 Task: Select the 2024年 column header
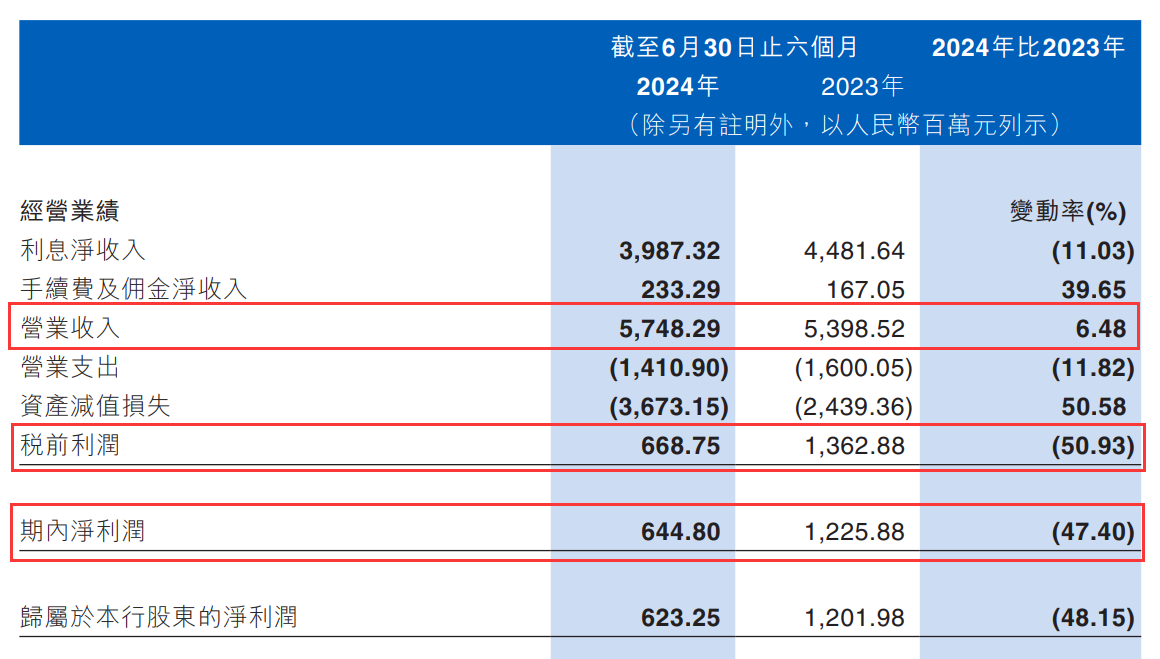tap(677, 87)
